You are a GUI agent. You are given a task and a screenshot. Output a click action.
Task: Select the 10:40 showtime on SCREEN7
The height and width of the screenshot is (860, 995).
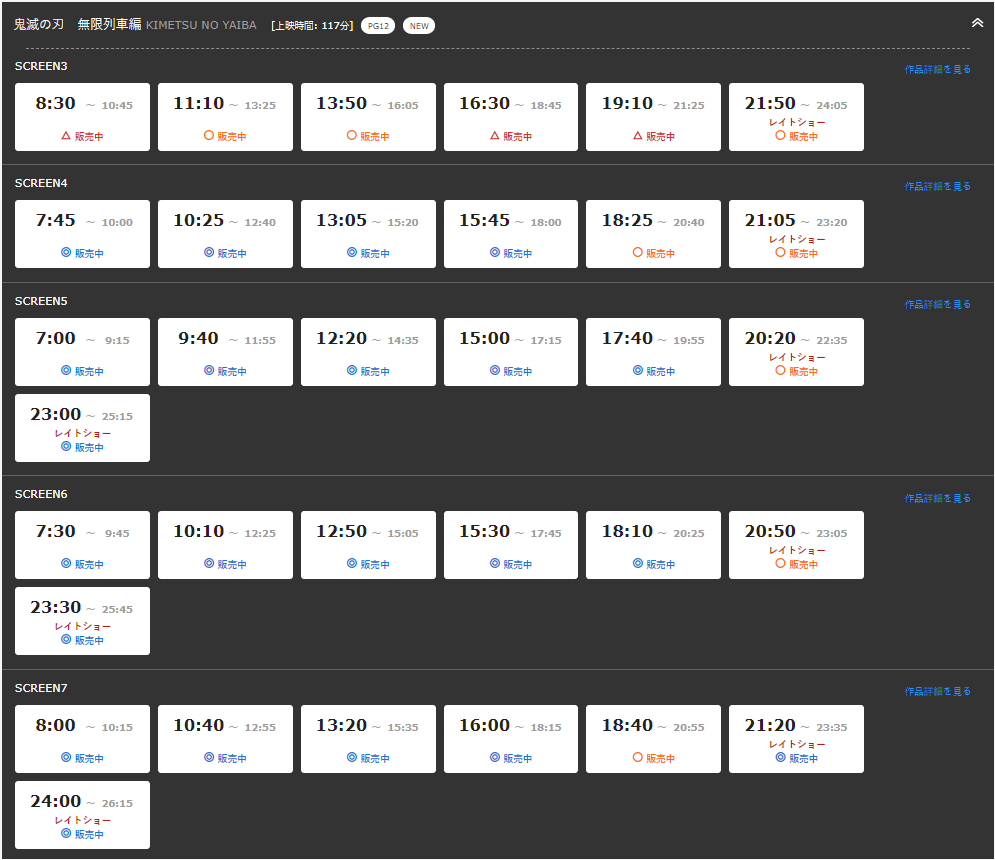click(225, 739)
